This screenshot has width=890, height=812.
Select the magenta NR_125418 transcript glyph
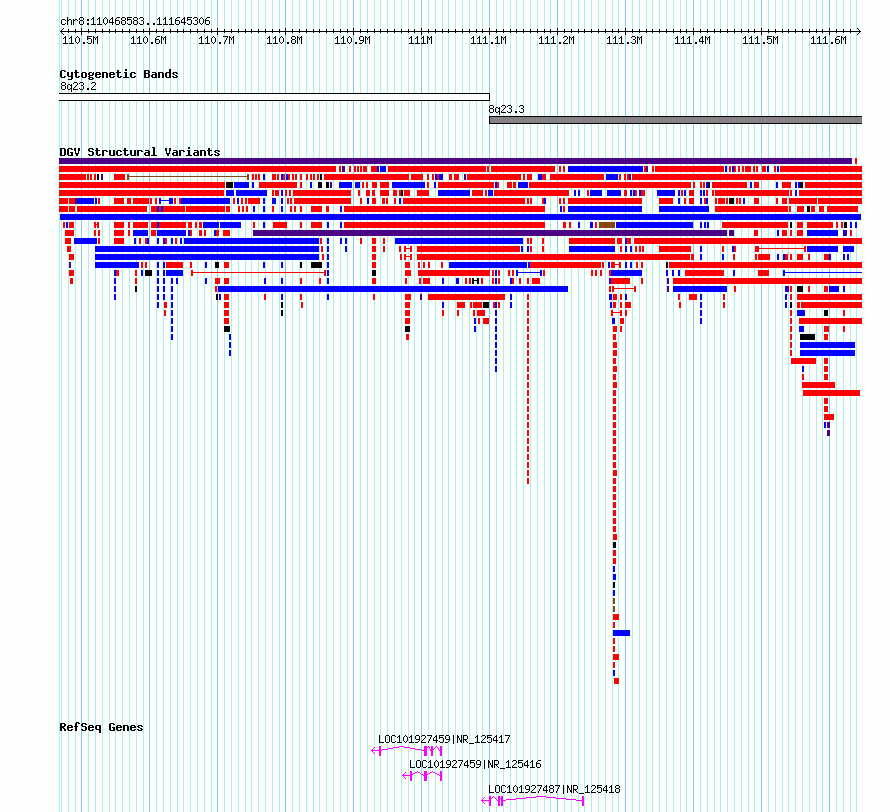(x=532, y=801)
